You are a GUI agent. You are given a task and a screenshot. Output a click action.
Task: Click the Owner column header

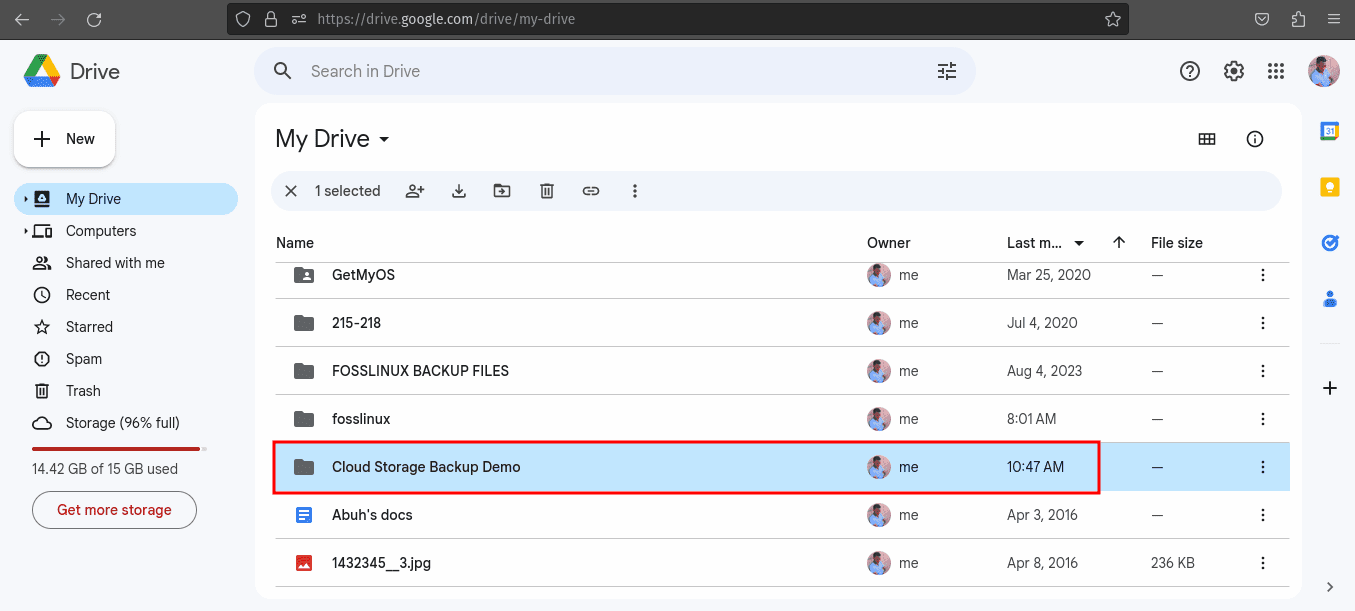tap(889, 243)
